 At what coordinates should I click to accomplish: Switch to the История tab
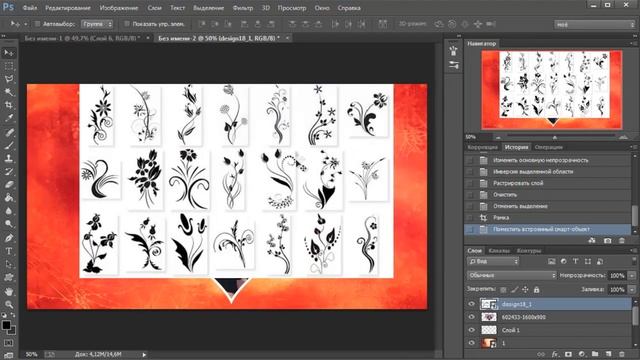pos(516,147)
